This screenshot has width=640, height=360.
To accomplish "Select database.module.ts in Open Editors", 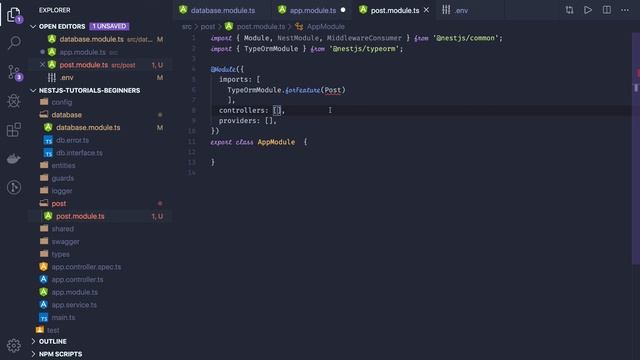I will tap(91, 39).
